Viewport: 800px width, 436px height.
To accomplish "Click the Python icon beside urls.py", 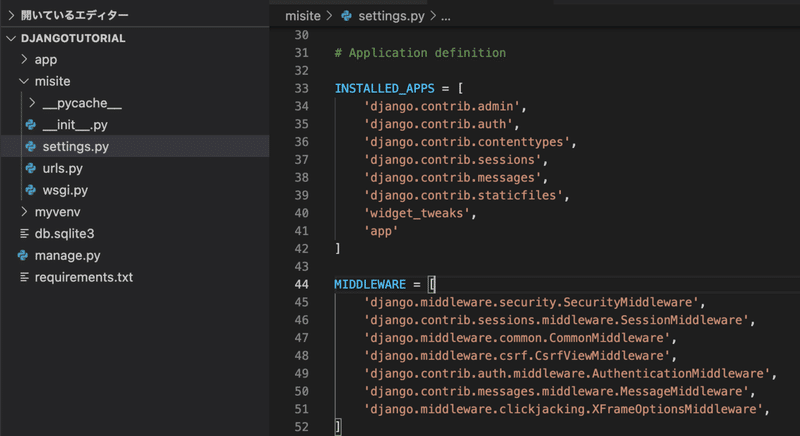I will [x=31, y=168].
